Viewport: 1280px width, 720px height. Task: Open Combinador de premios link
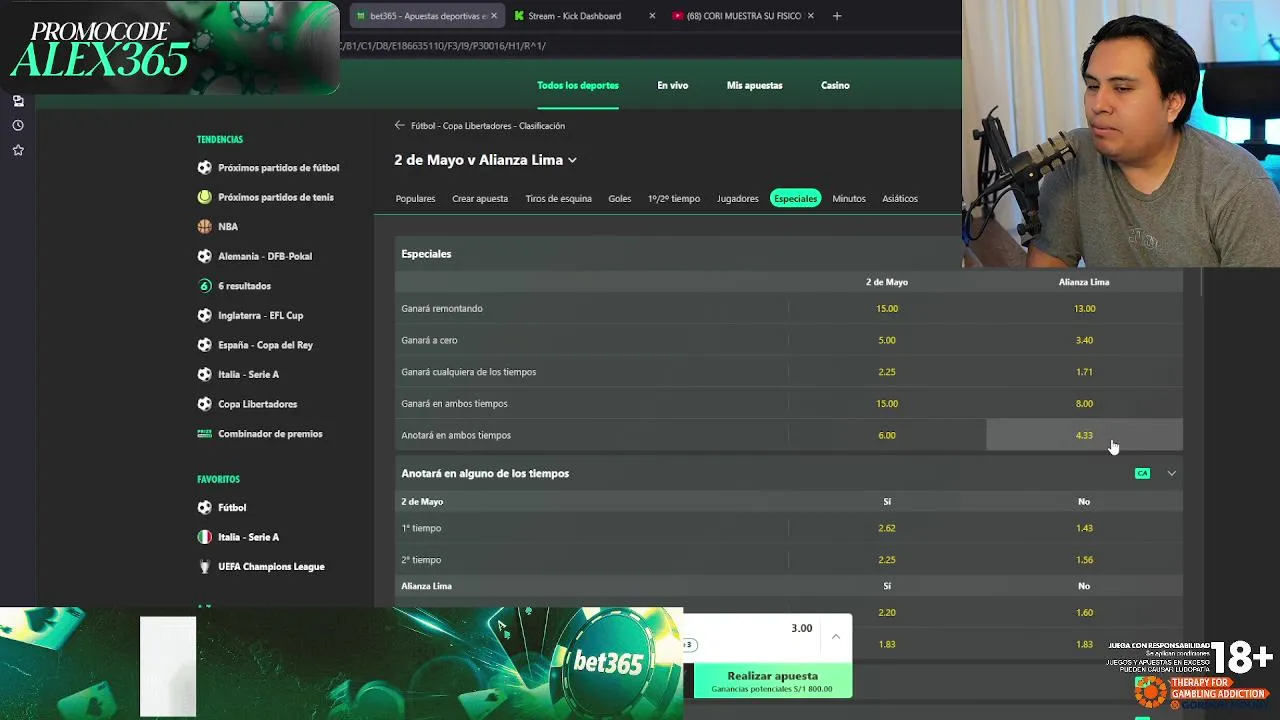[270, 434]
